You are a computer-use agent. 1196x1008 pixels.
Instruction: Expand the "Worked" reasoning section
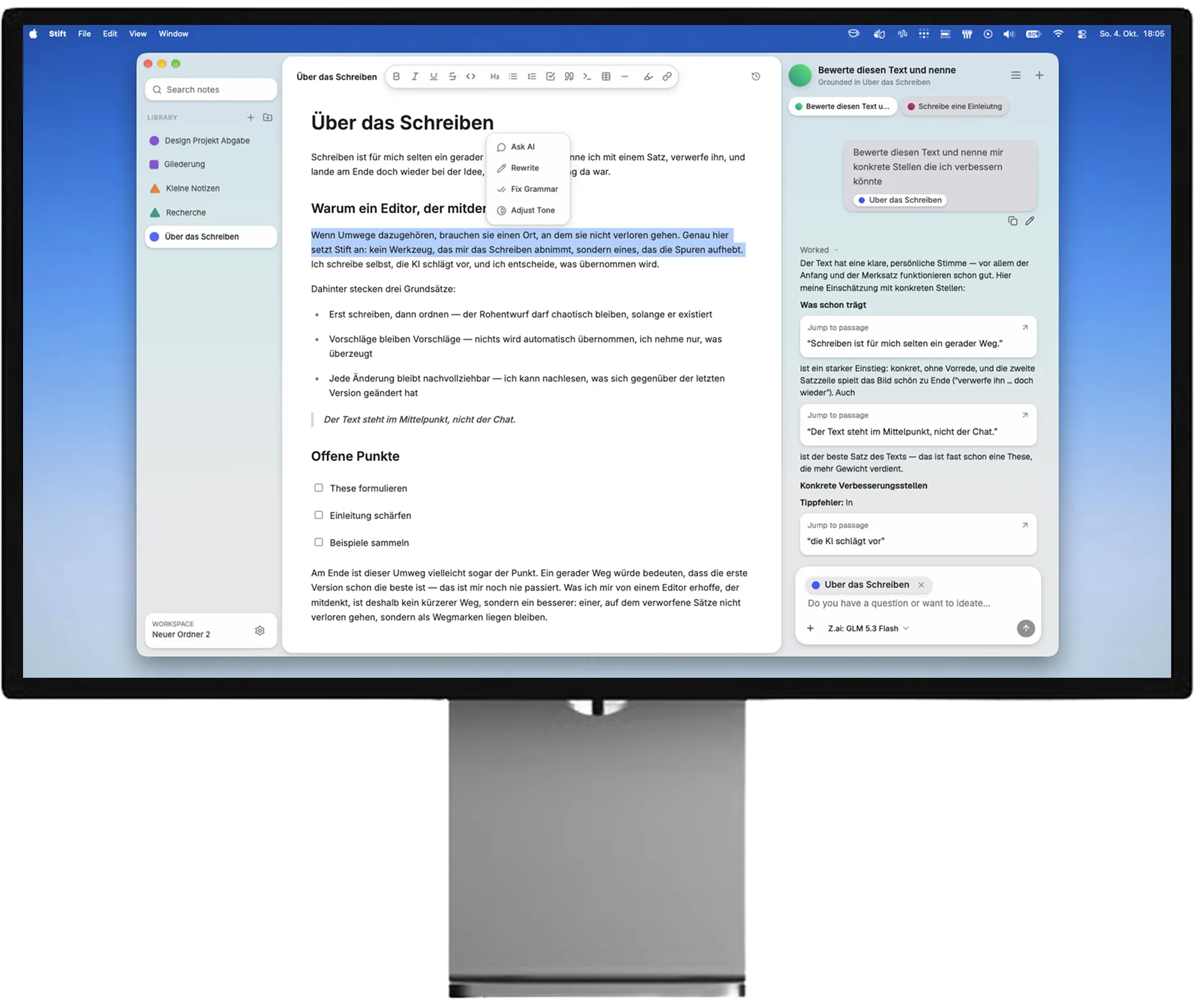pos(819,250)
